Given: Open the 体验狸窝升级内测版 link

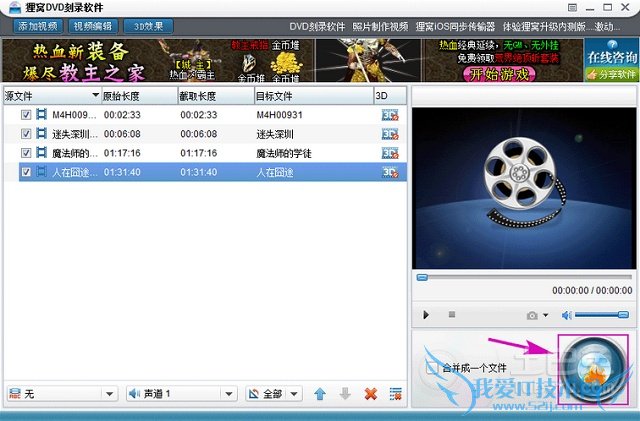Looking at the screenshot, I should pyautogui.click(x=544, y=27).
